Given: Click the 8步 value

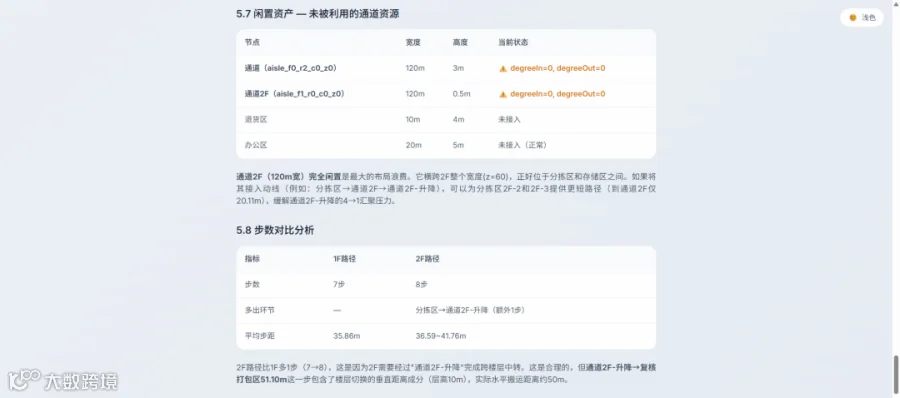Looking at the screenshot, I should click(422, 284).
